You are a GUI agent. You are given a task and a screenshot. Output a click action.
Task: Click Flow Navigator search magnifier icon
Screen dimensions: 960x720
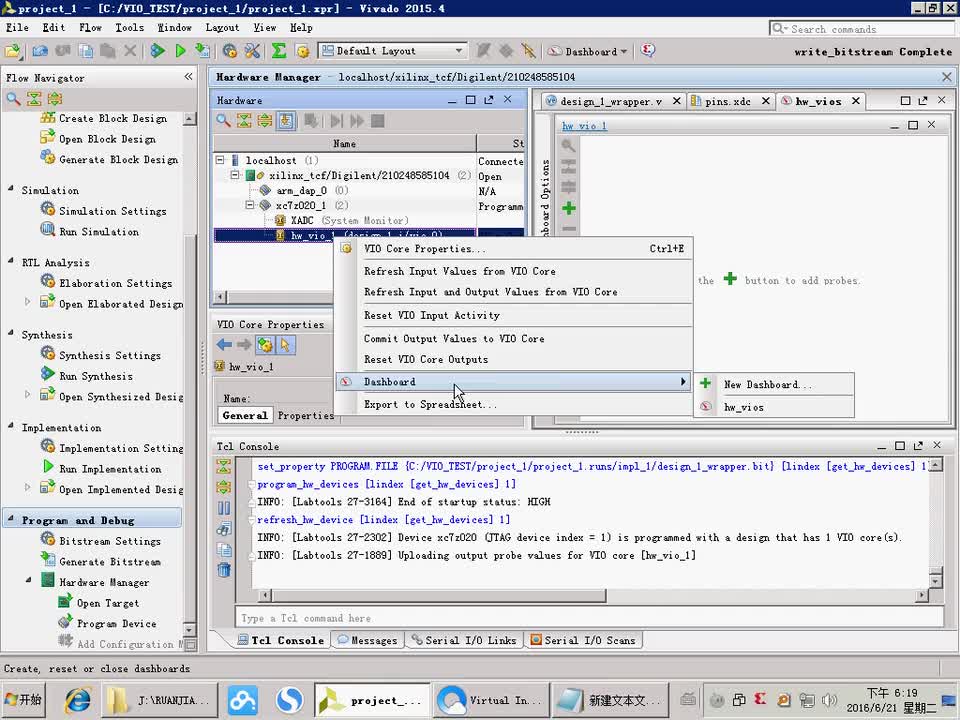(13, 99)
